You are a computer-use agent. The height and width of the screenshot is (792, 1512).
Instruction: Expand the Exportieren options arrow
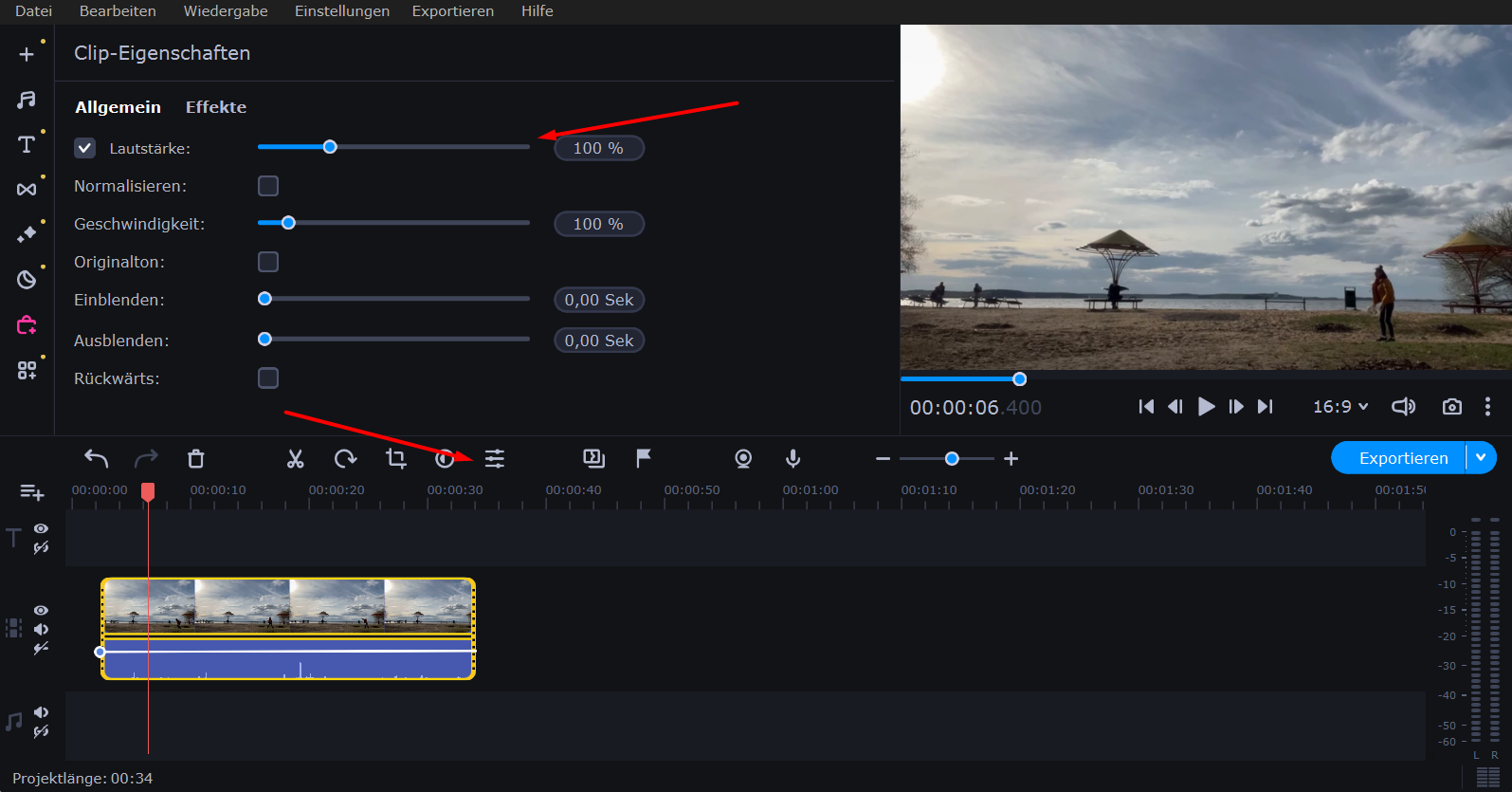(x=1481, y=458)
